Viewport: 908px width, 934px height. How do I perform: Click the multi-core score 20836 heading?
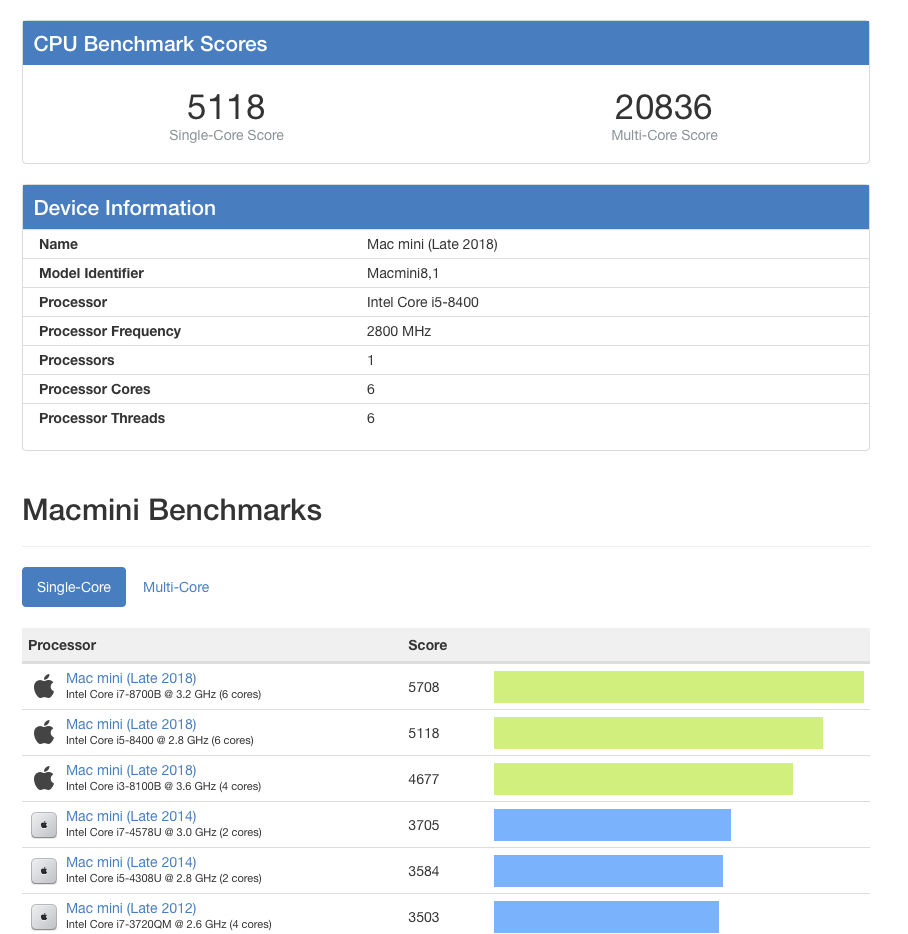point(664,107)
